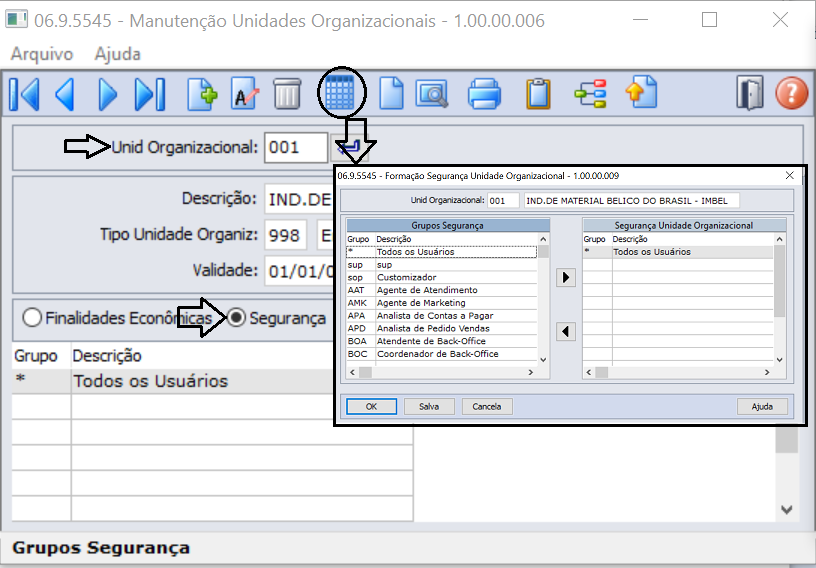This screenshot has width=816, height=568.
Task: Click the clipboard icon
Action: point(538,94)
